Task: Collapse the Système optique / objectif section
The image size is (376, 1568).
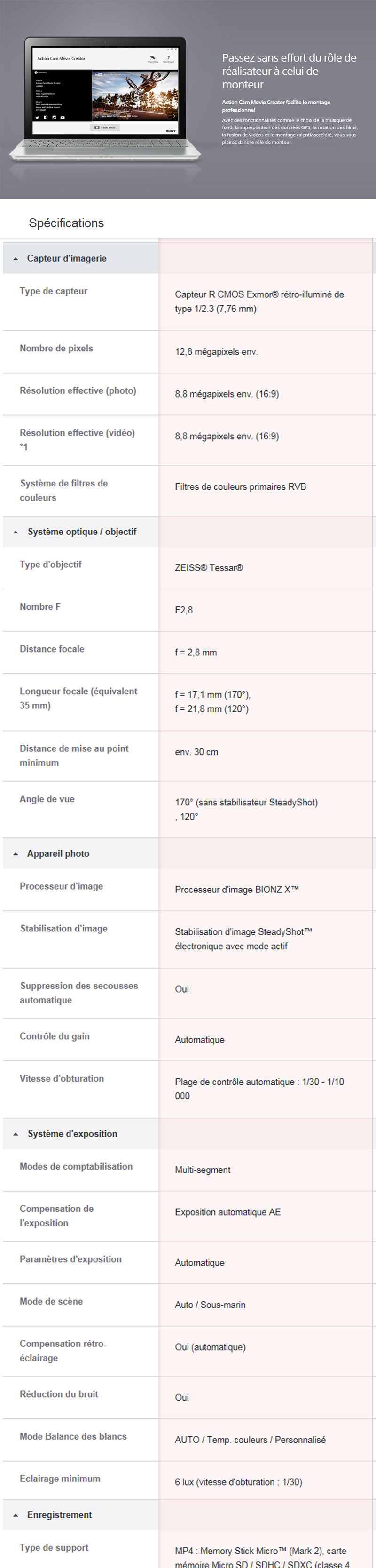Action: tap(16, 532)
